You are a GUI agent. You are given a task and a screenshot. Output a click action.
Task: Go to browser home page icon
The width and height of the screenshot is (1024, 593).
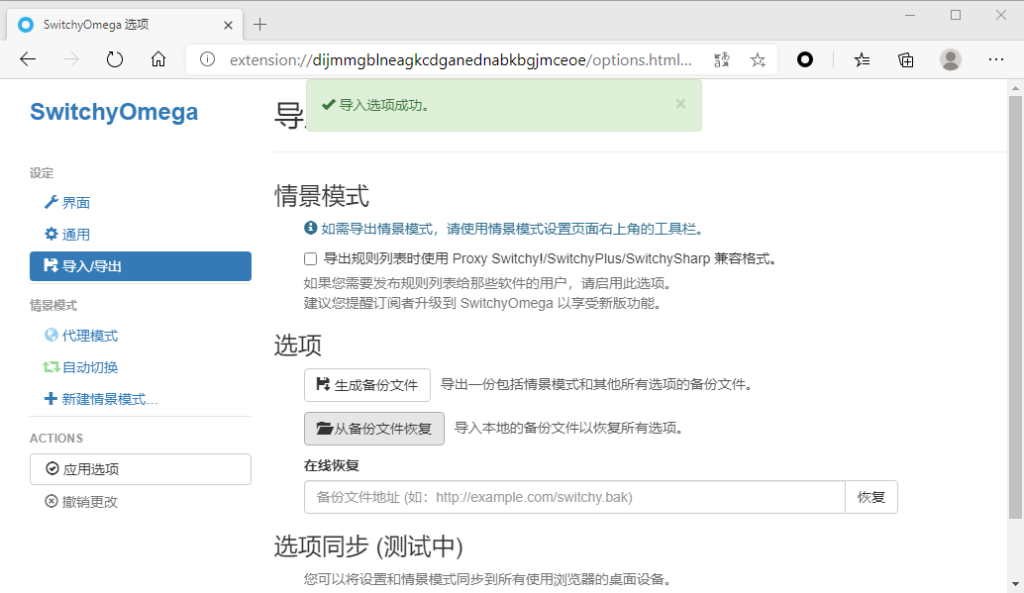pos(158,60)
